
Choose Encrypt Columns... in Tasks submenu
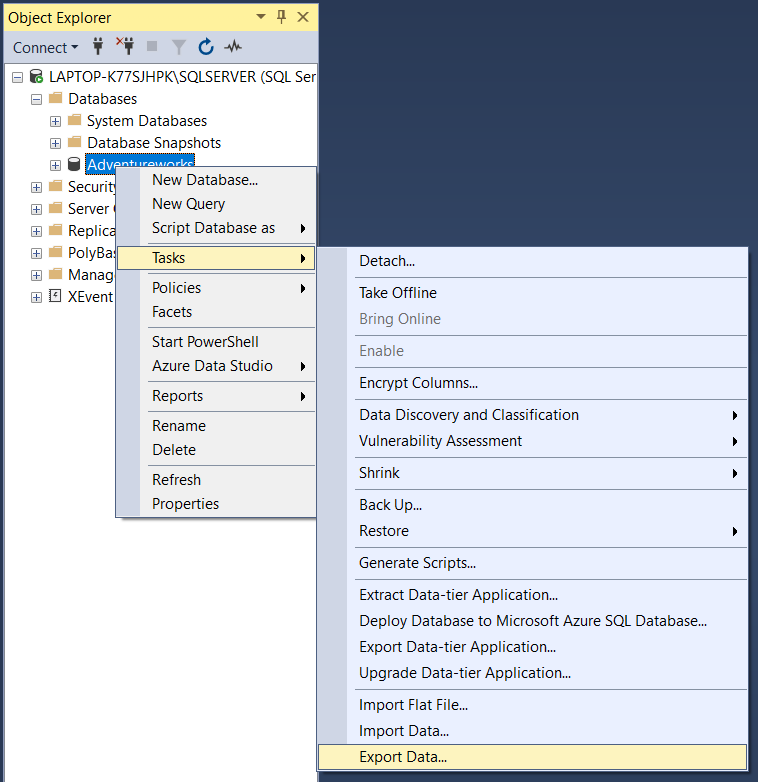[533, 383]
